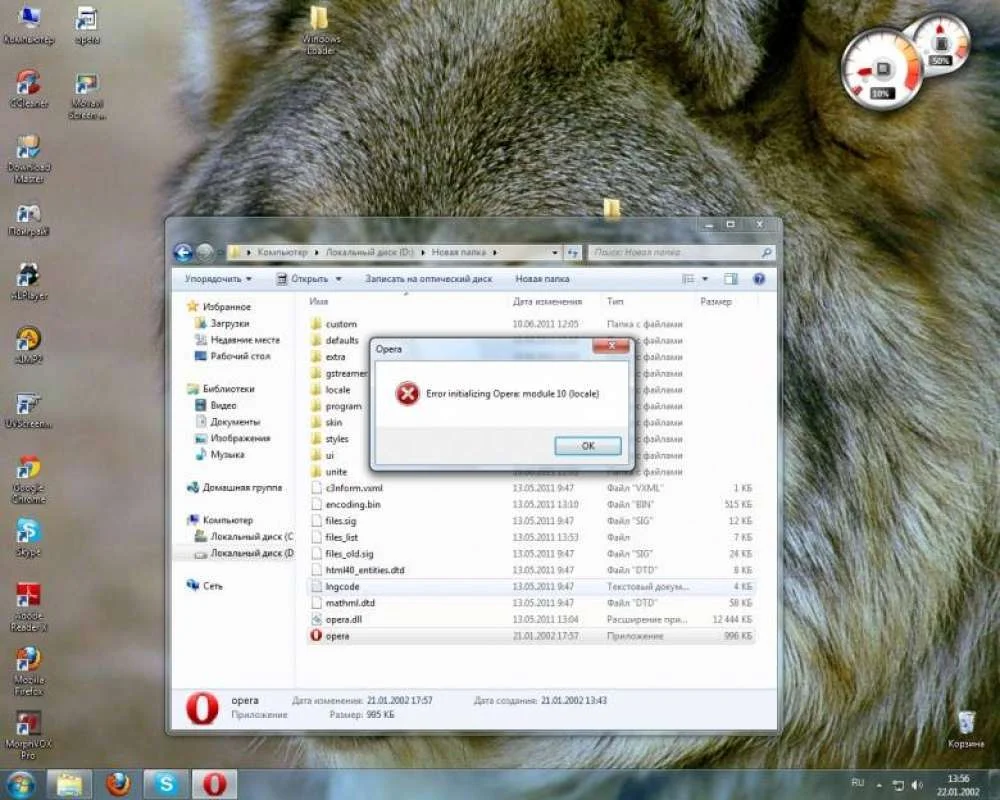1000x800 pixels.
Task: Click the volume icon in system tray
Action: [x=917, y=785]
